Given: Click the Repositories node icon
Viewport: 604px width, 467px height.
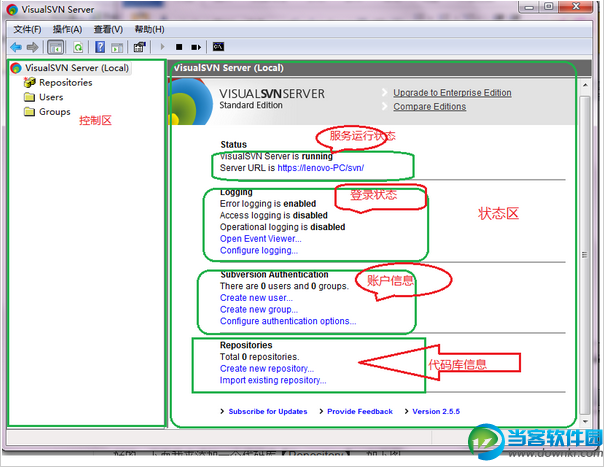Looking at the screenshot, I should pos(29,82).
